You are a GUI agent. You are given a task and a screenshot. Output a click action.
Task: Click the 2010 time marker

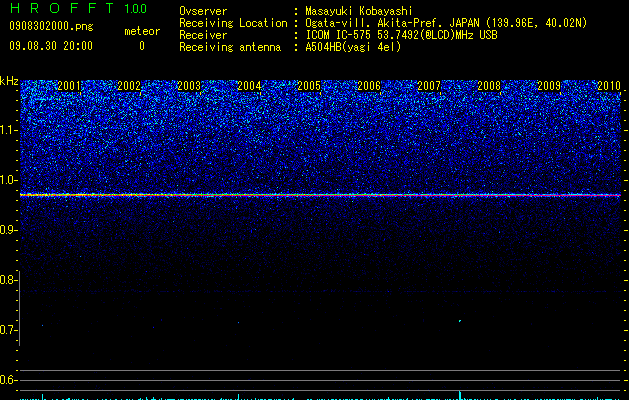[x=609, y=86]
